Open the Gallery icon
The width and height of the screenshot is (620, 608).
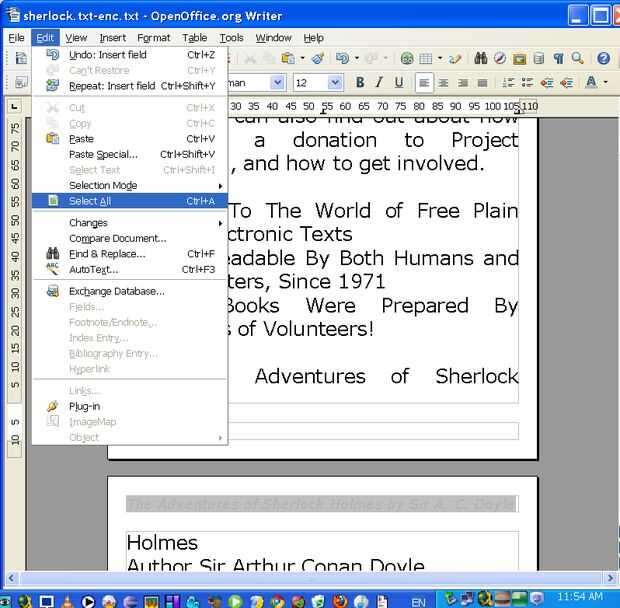coord(519,59)
